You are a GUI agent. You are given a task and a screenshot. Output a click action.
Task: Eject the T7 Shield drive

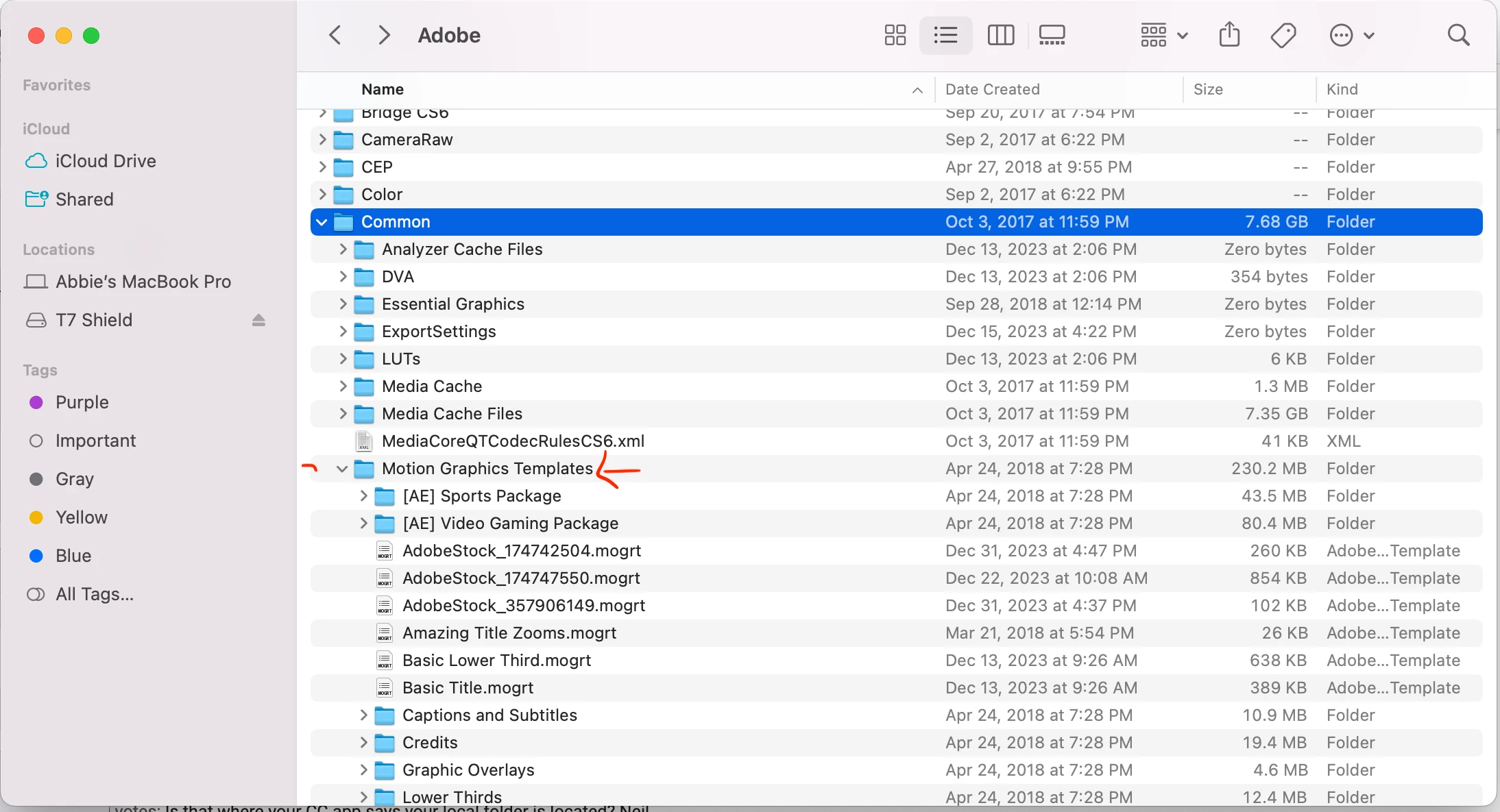[x=258, y=320]
